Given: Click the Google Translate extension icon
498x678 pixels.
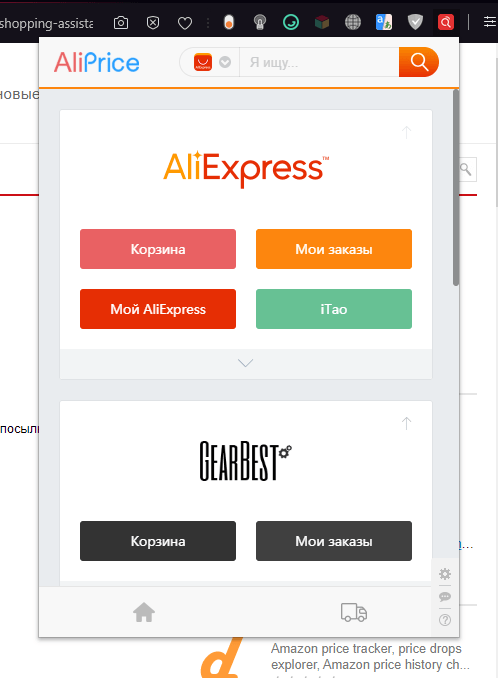Looking at the screenshot, I should 384,22.
